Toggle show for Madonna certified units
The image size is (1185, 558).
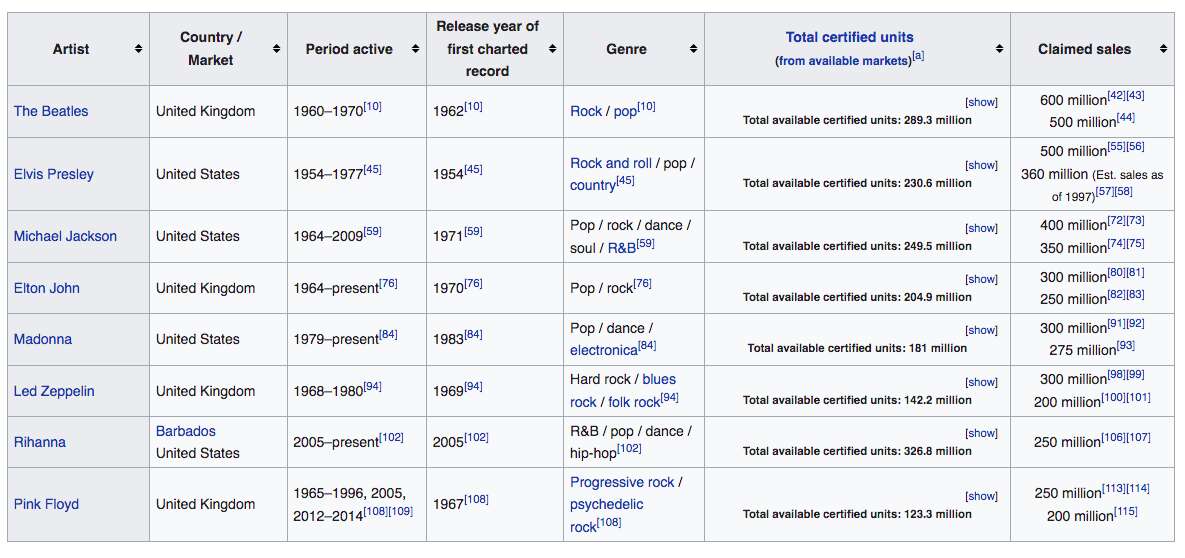click(x=981, y=330)
